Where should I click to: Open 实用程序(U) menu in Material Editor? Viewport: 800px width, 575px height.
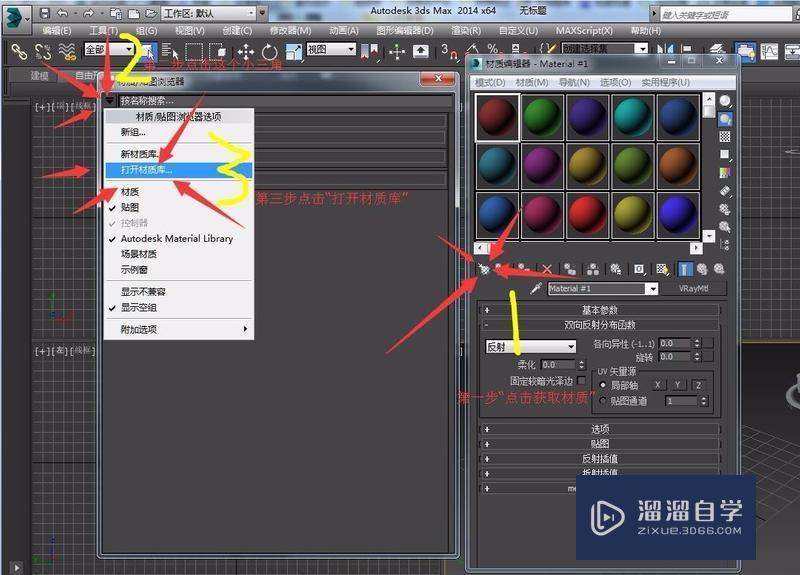coord(665,82)
